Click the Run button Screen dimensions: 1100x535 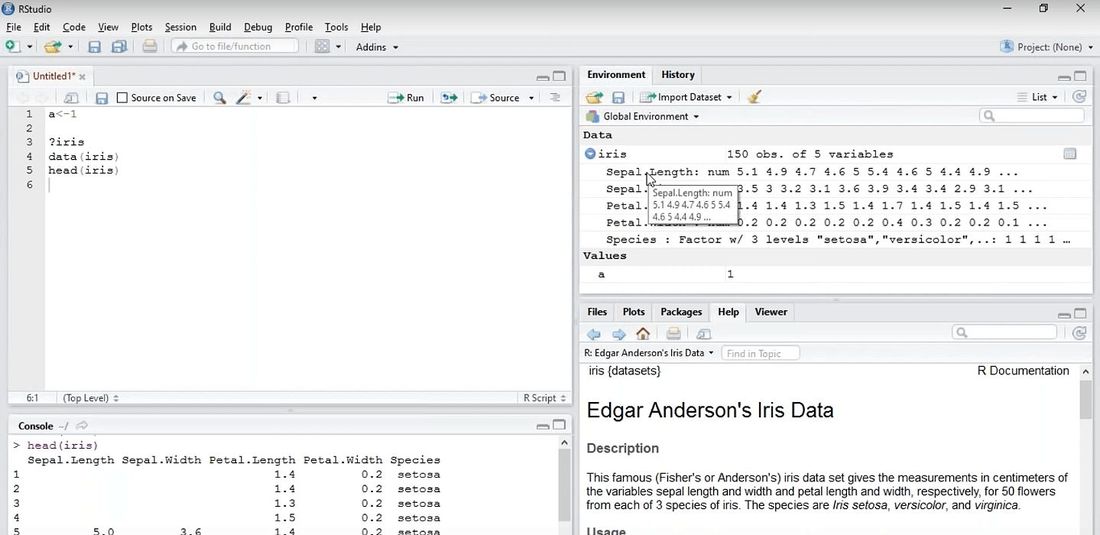(406, 97)
